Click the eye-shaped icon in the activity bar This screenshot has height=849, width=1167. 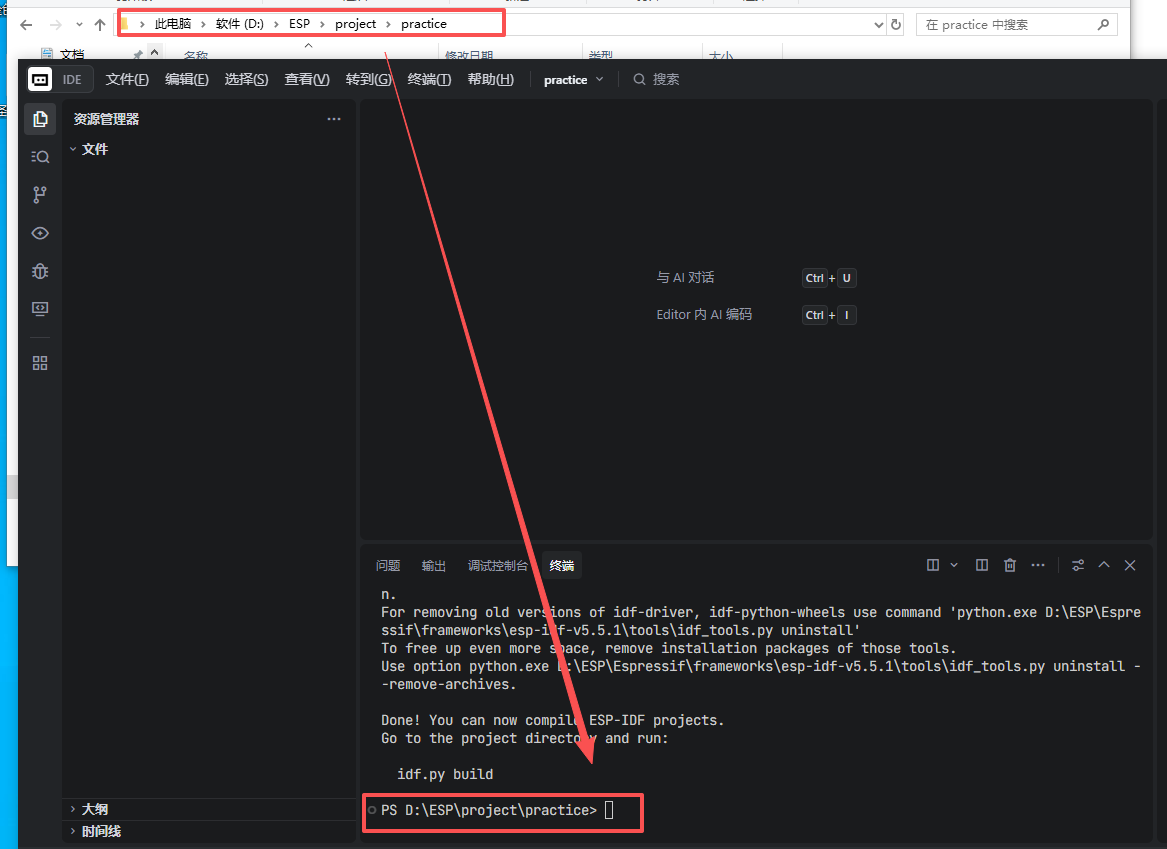(40, 233)
